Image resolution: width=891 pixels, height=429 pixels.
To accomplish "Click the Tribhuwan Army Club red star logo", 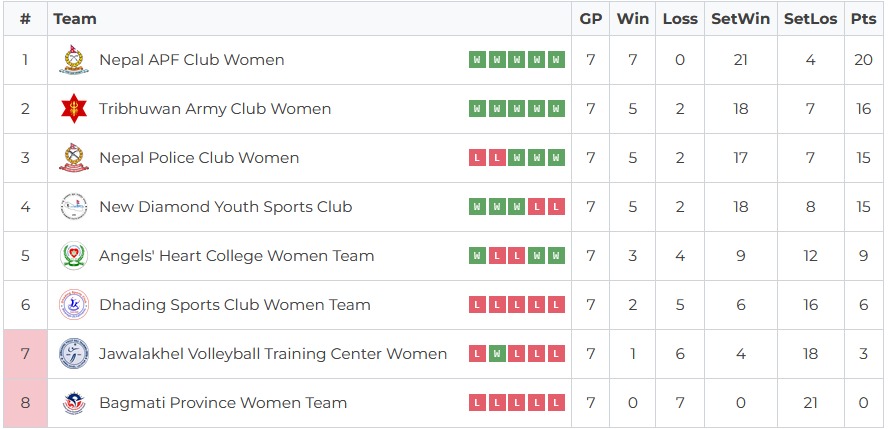I will coord(73,109).
